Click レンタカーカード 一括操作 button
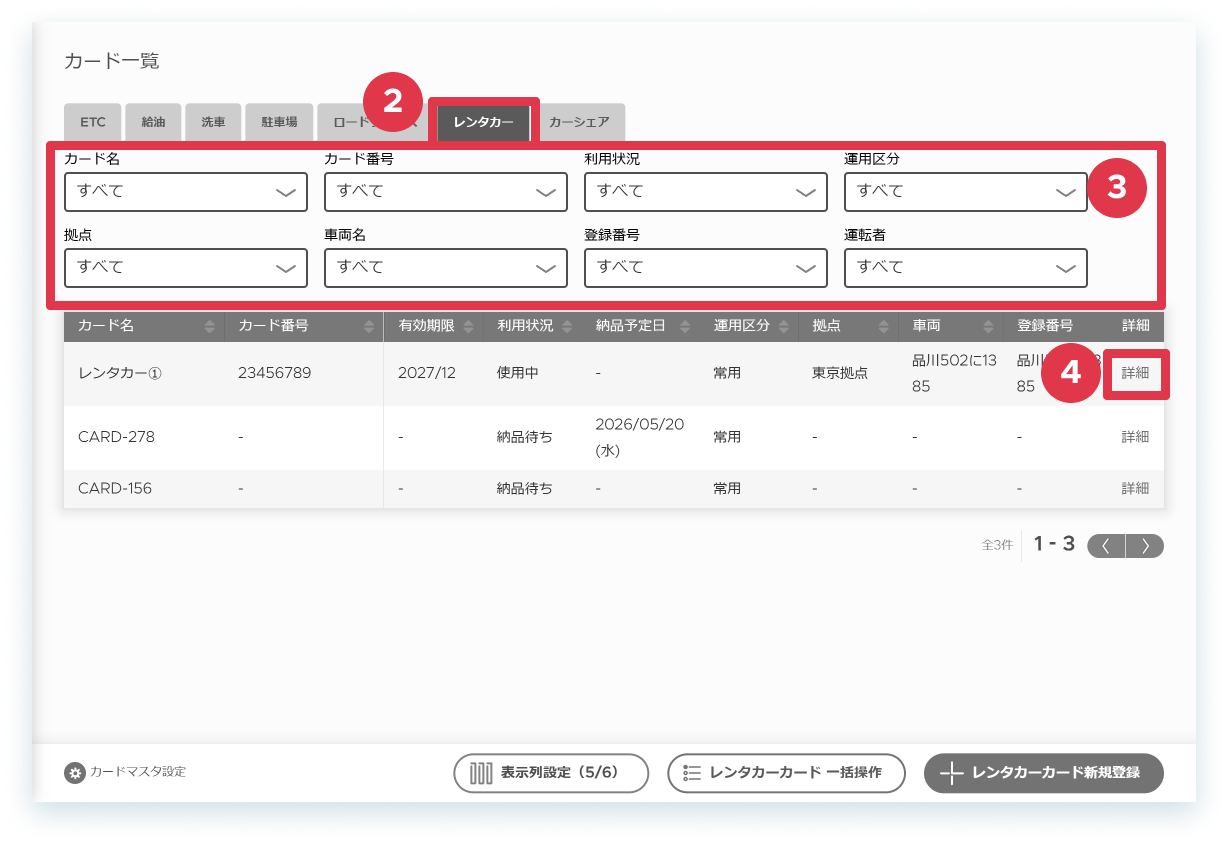Viewport: 1228px width, 844px height. pyautogui.click(x=786, y=773)
